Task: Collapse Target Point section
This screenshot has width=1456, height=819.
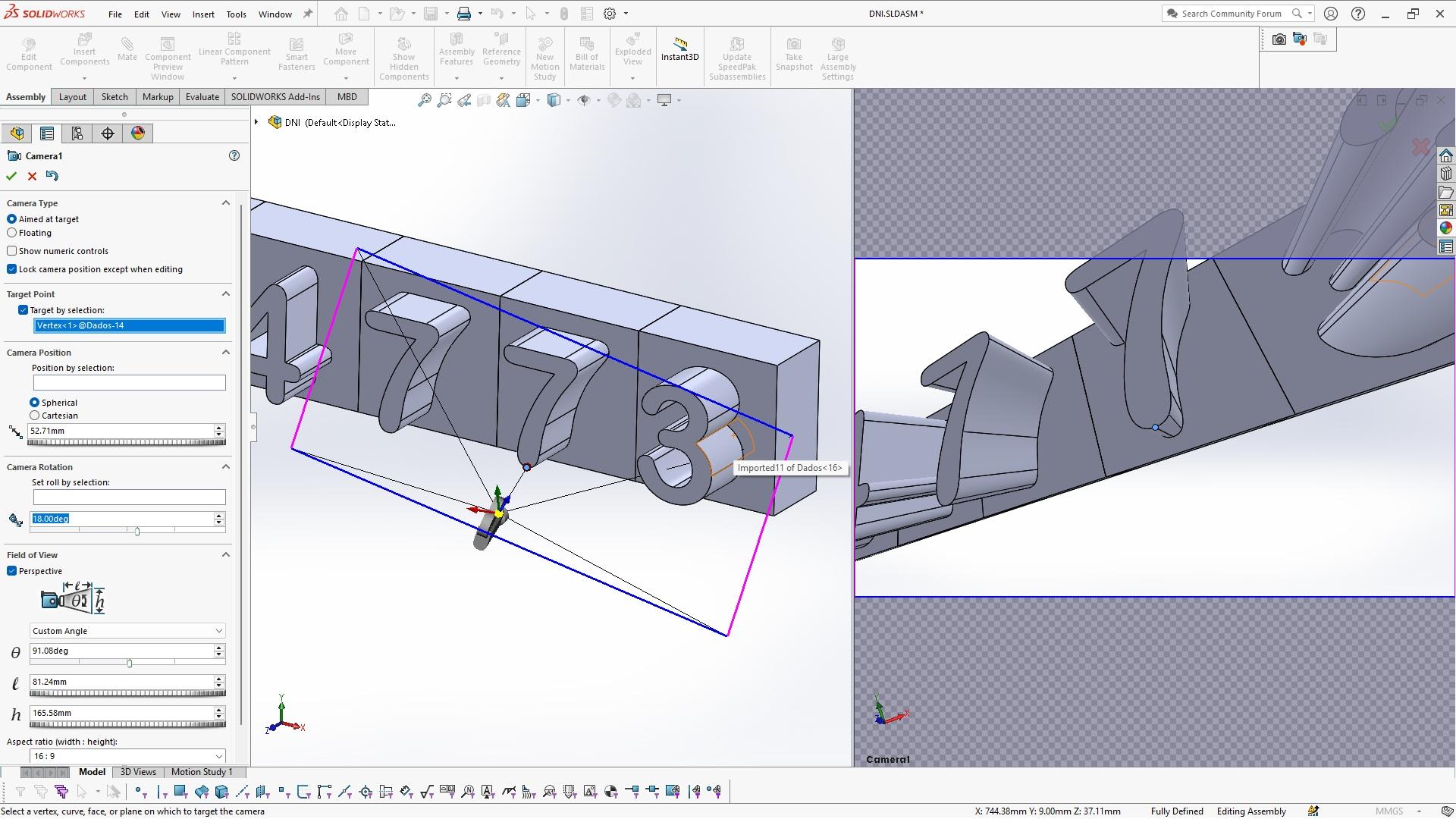Action: click(x=225, y=294)
